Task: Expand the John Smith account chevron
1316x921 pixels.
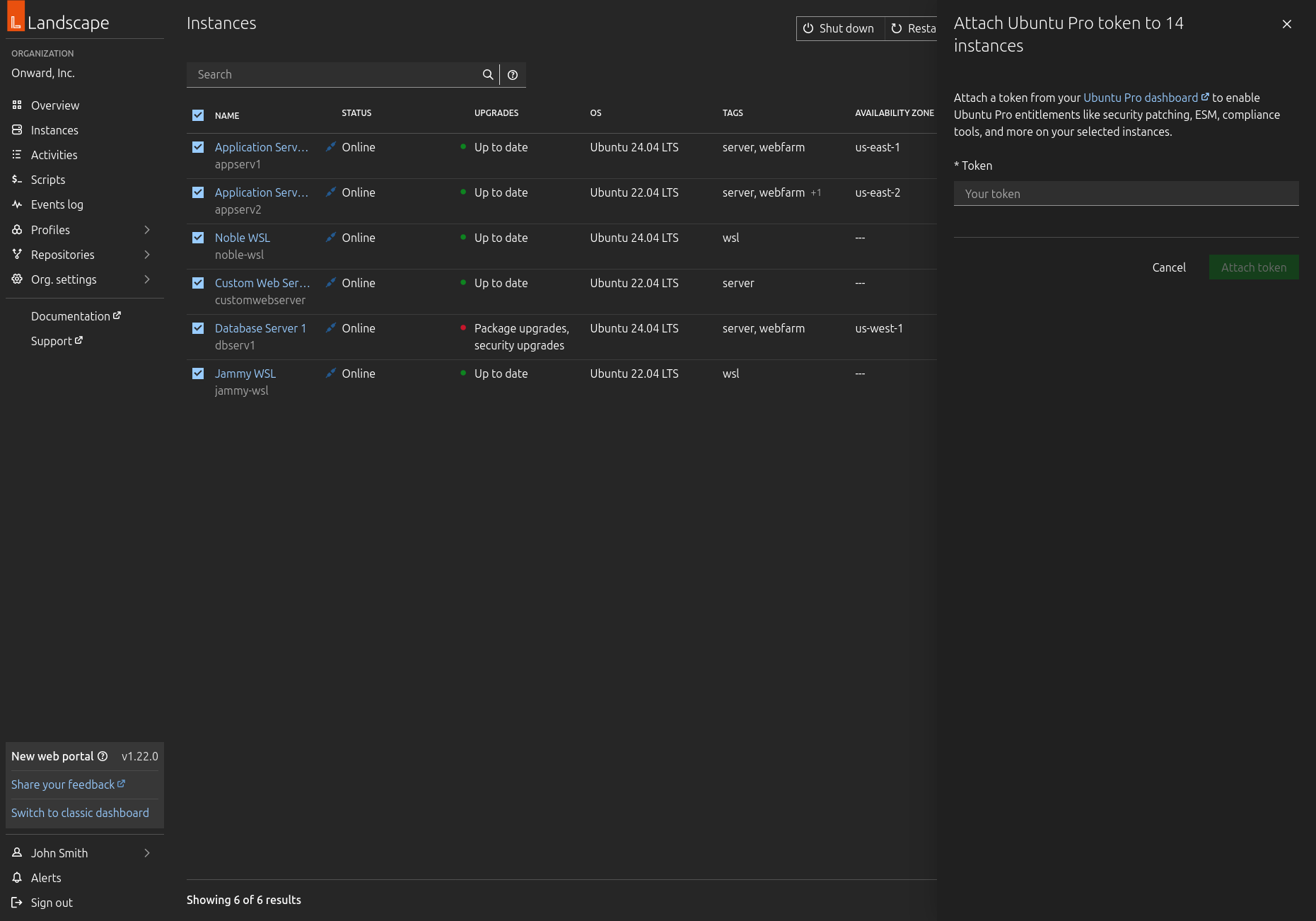Action: (x=147, y=853)
